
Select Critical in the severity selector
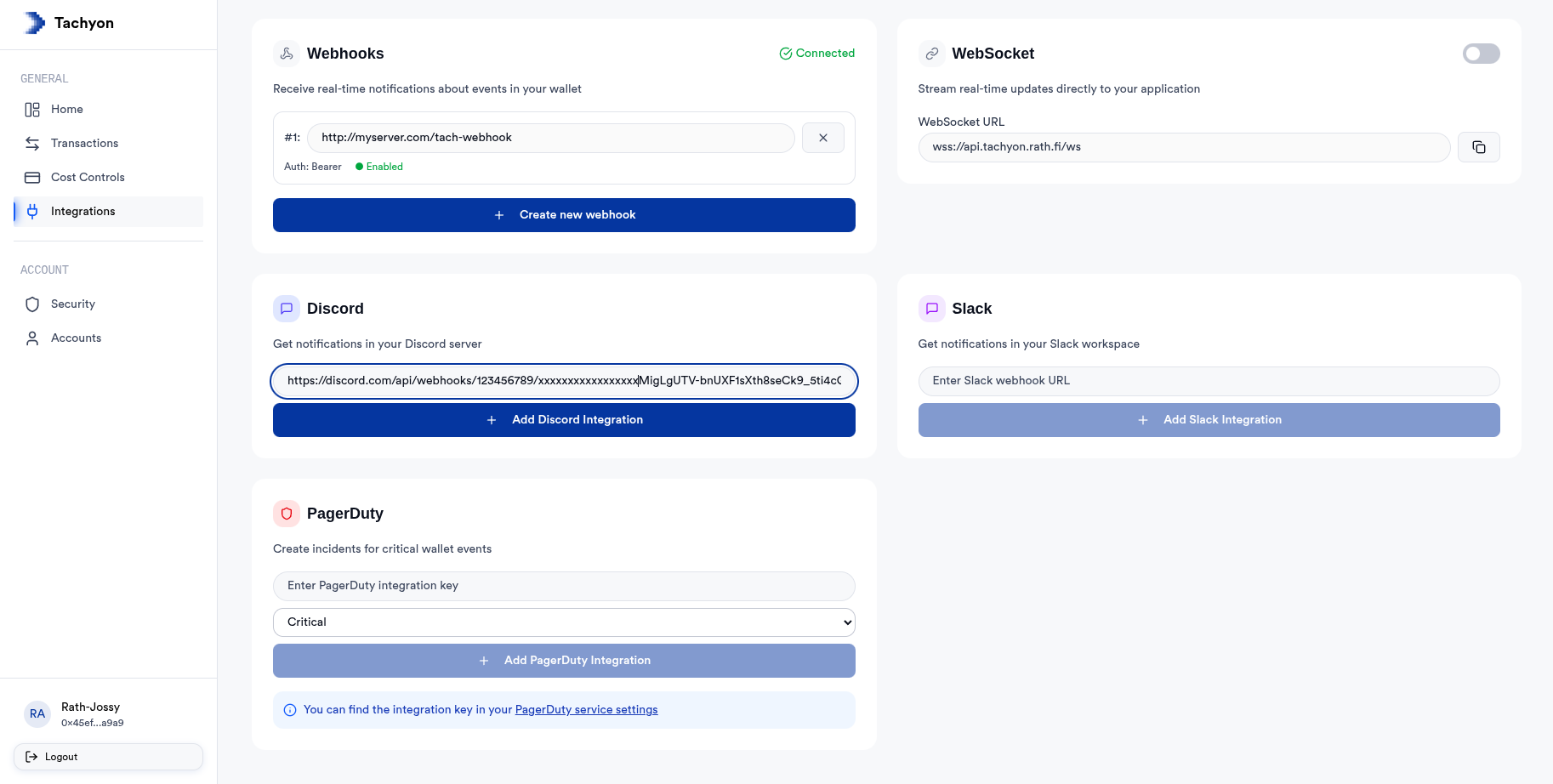pyautogui.click(x=563, y=622)
